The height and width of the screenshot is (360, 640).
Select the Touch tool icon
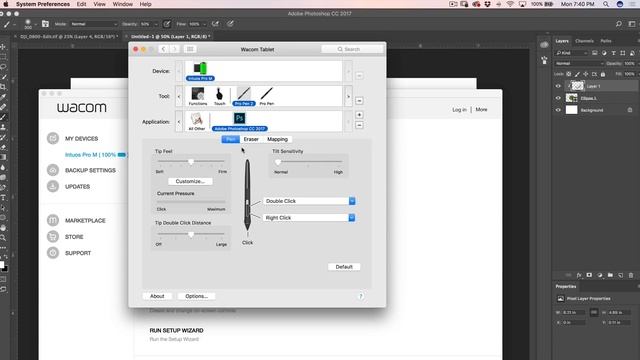coord(220,94)
